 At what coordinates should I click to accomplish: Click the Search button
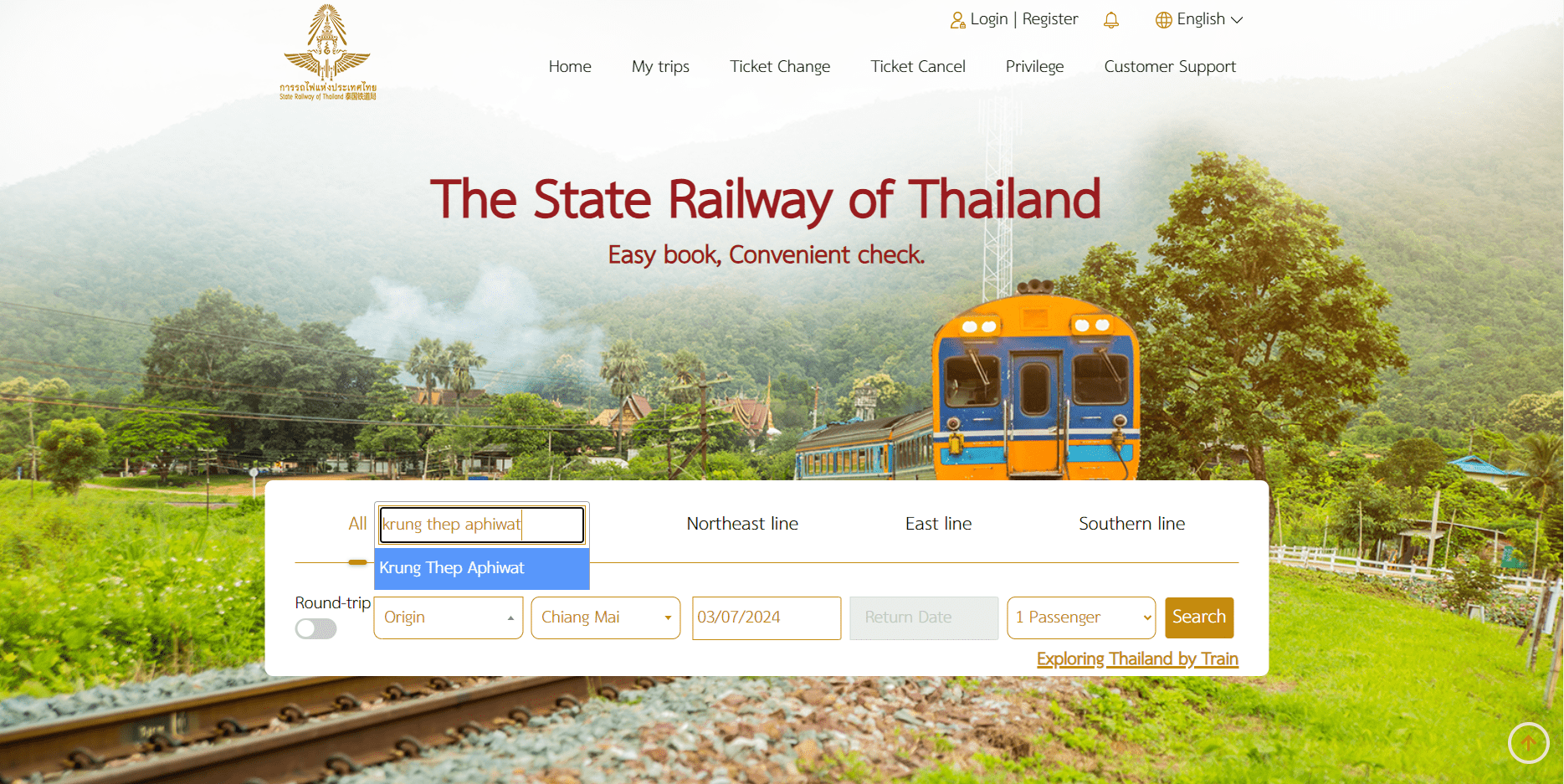[1199, 617]
